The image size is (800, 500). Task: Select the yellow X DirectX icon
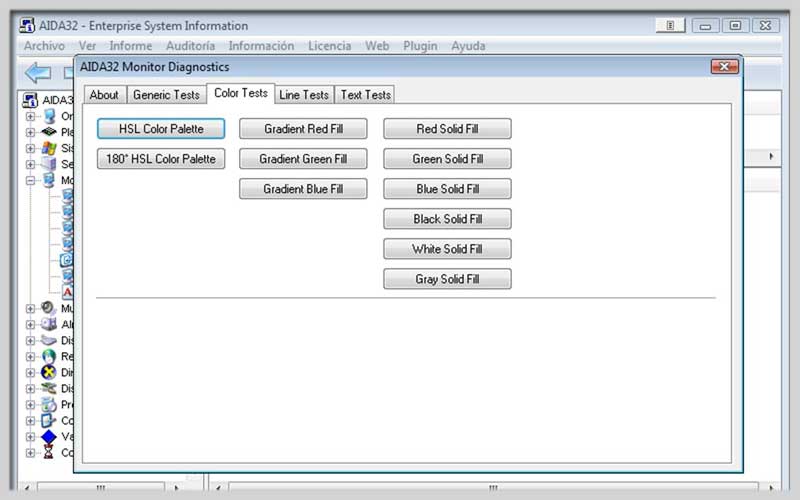coord(49,372)
